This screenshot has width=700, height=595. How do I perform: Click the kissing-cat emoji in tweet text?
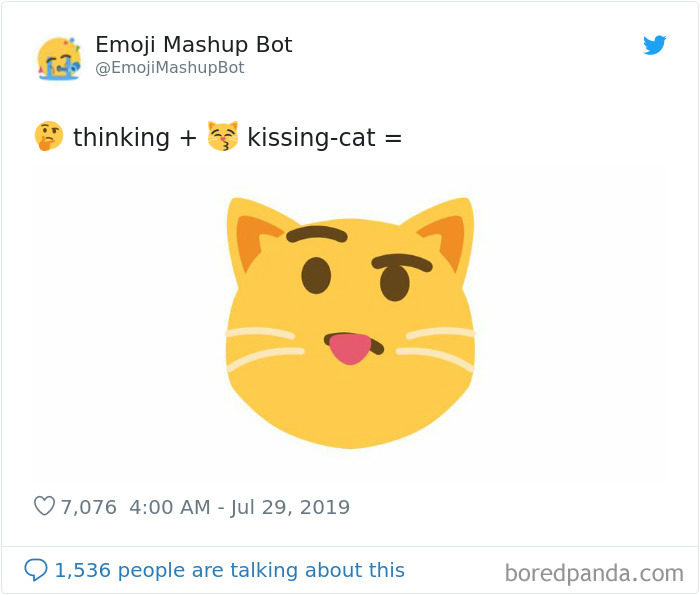click(222, 136)
